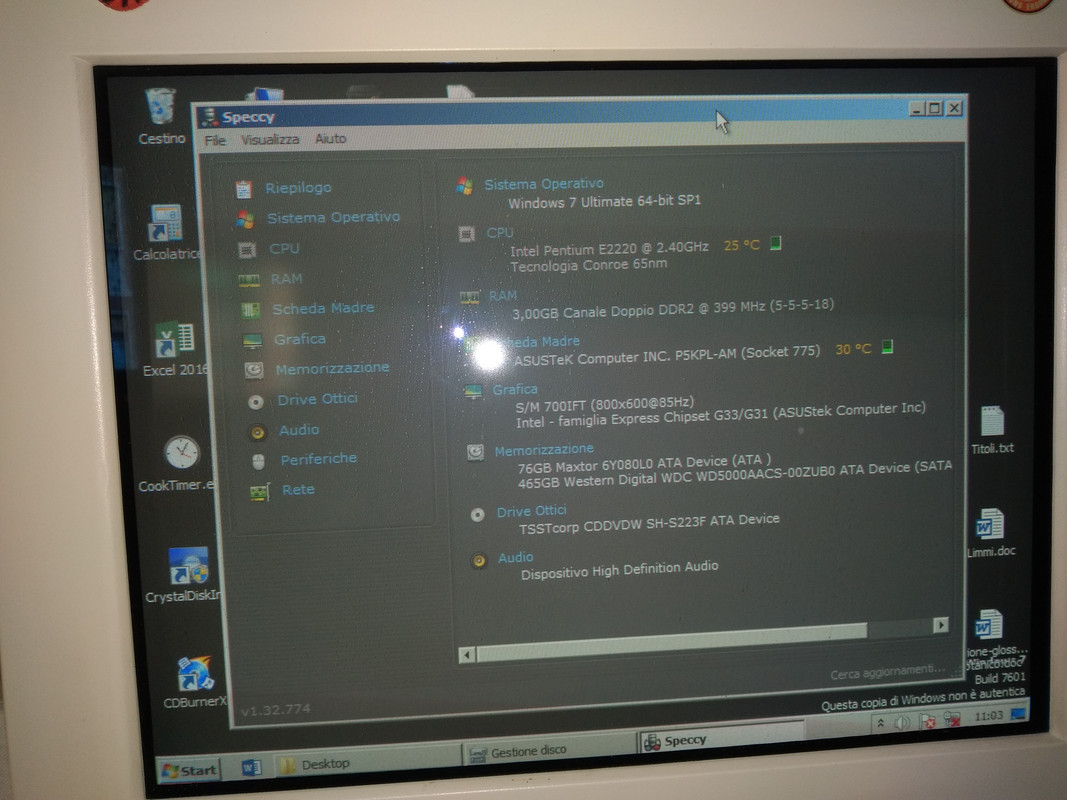Click the Drive Ottici heading in summary
This screenshot has height=800, width=1067.
pos(531,511)
